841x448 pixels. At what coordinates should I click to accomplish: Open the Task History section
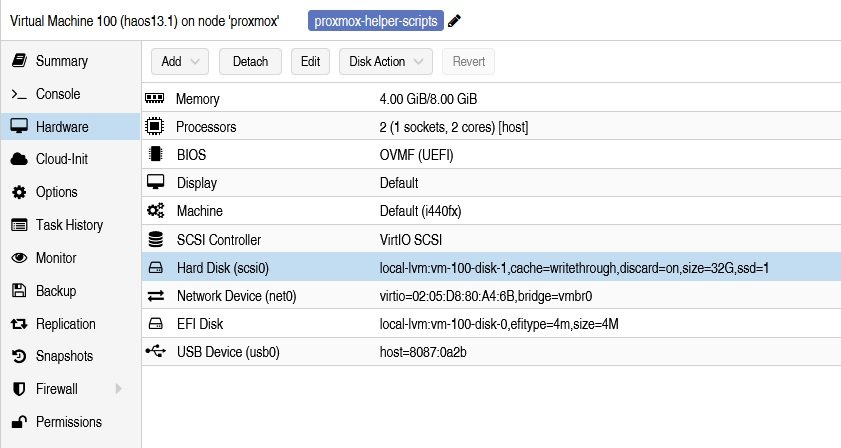tap(69, 225)
